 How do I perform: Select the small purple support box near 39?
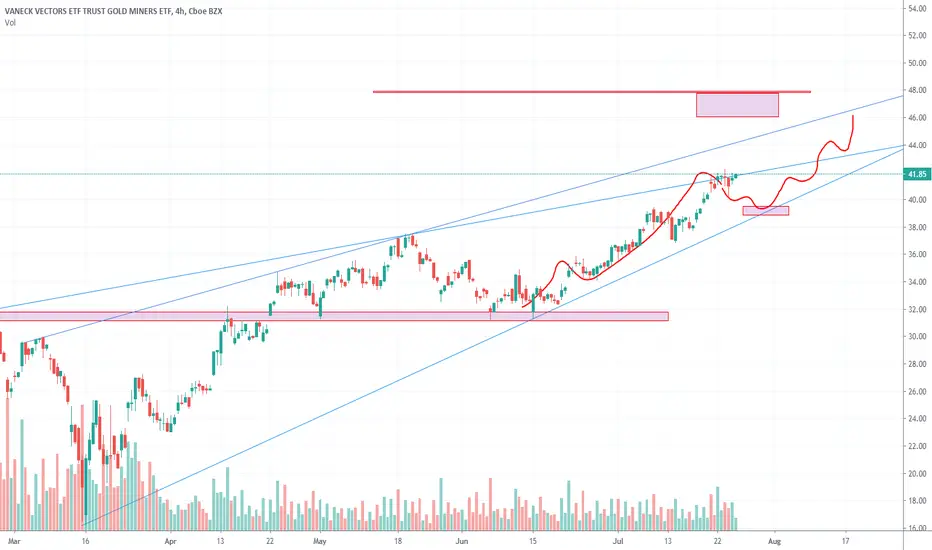[766, 210]
